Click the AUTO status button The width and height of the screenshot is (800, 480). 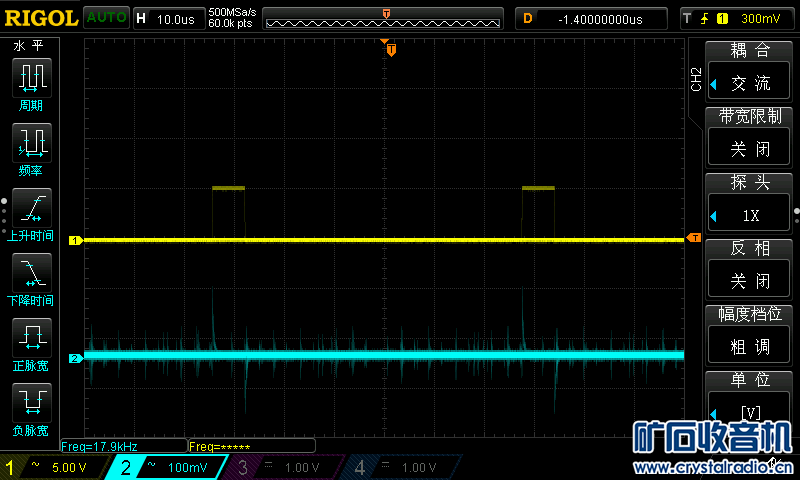coord(106,18)
